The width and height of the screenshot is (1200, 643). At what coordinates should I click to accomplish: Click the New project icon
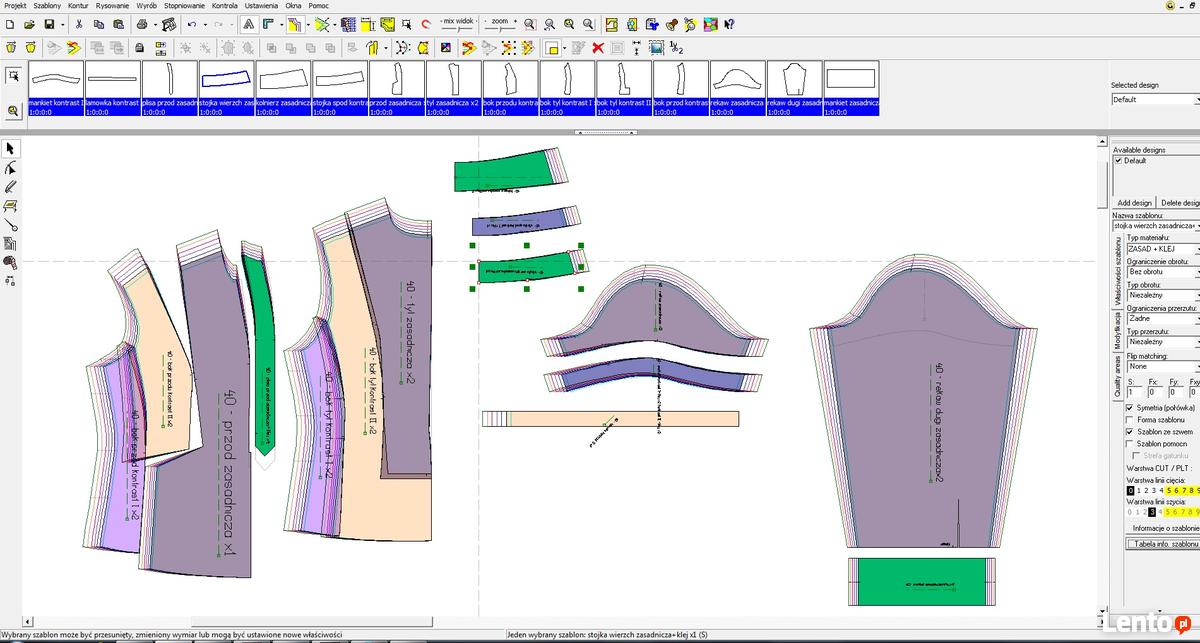(x=10, y=24)
